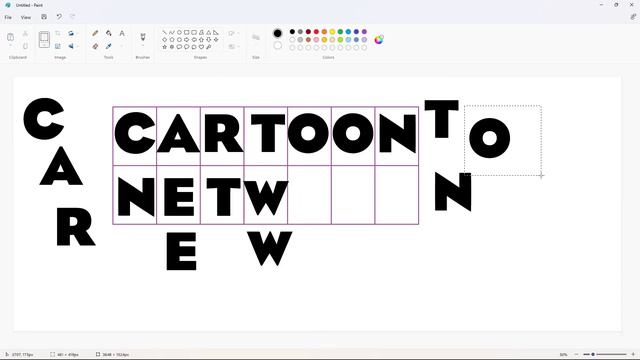Click the Save icon in title bar
The height and width of the screenshot is (360, 640).
(44, 17)
